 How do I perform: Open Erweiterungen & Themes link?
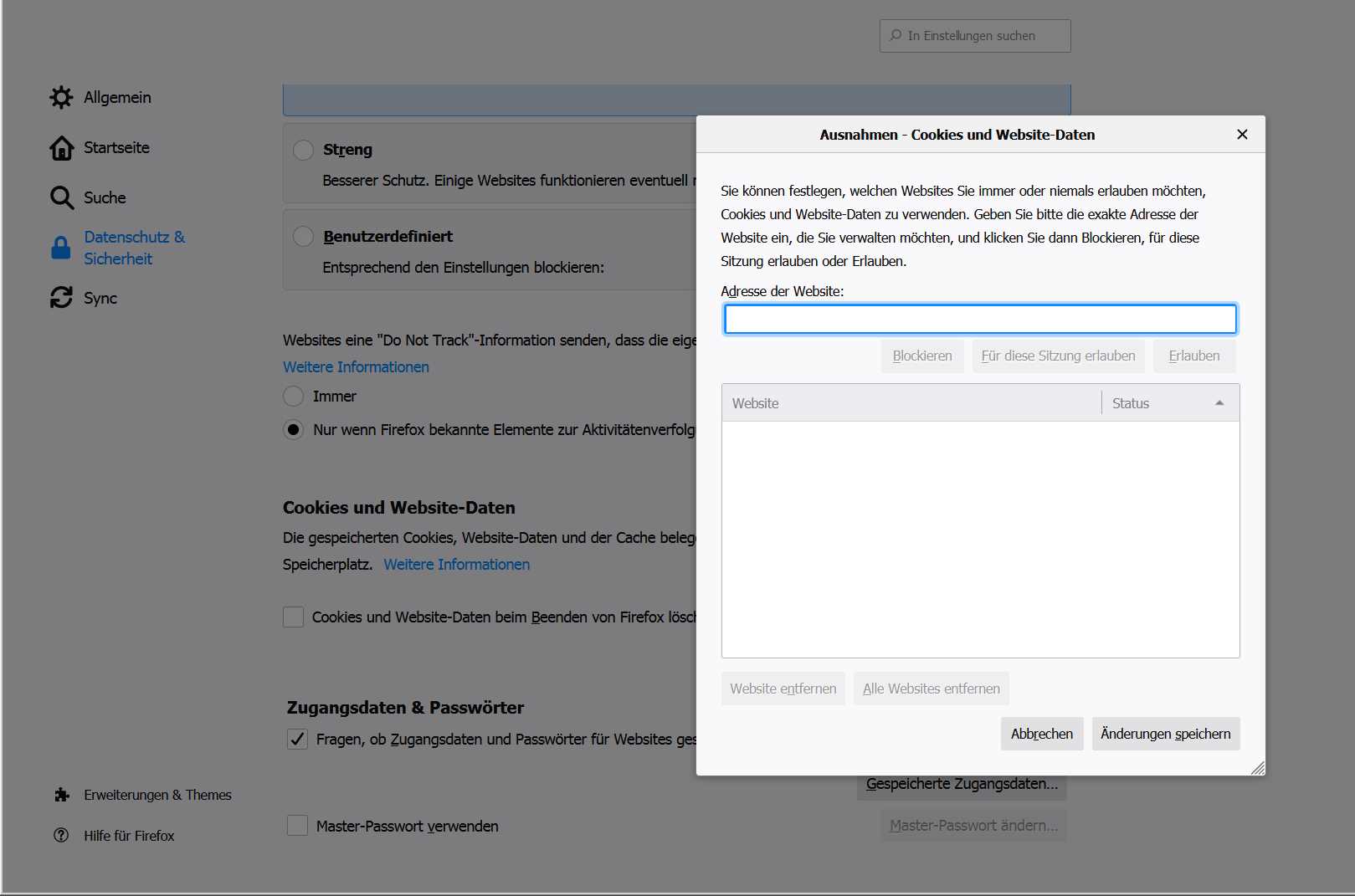click(157, 795)
